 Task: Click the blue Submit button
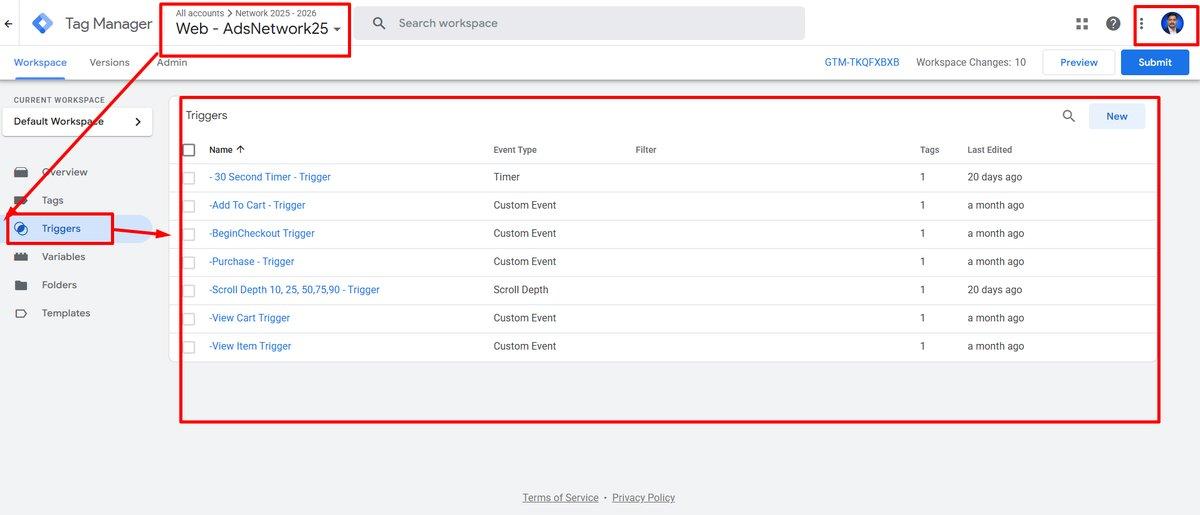click(1155, 62)
